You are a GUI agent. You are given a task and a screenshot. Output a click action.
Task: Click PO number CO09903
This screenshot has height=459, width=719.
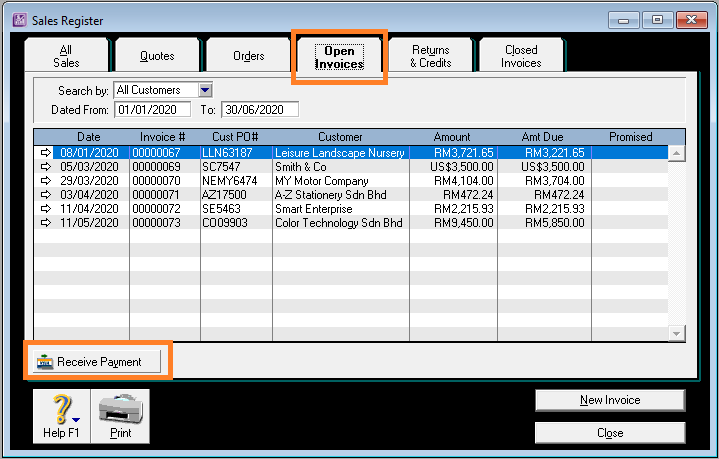(225, 223)
